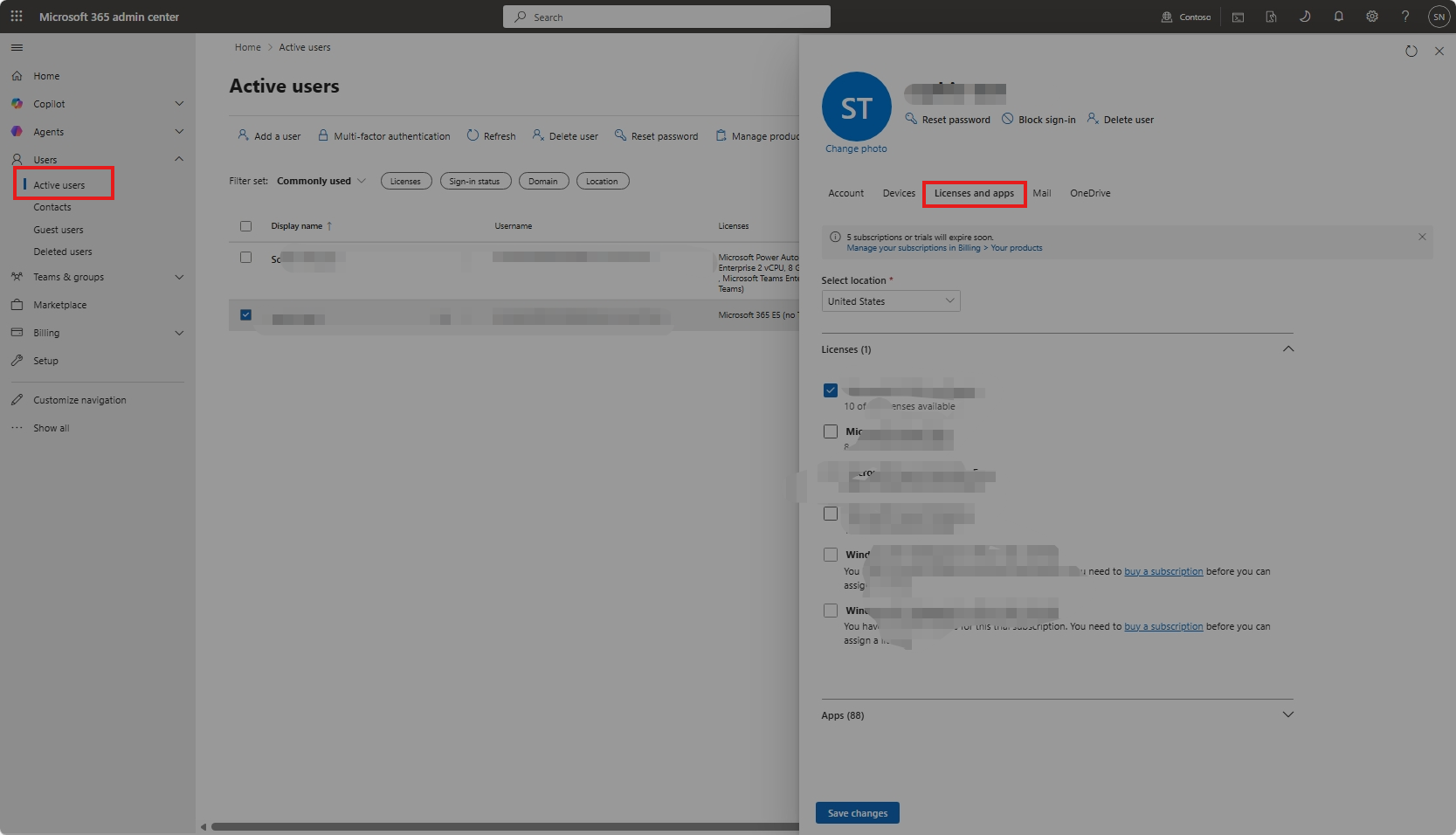Open the Select location dropdown

(891, 301)
